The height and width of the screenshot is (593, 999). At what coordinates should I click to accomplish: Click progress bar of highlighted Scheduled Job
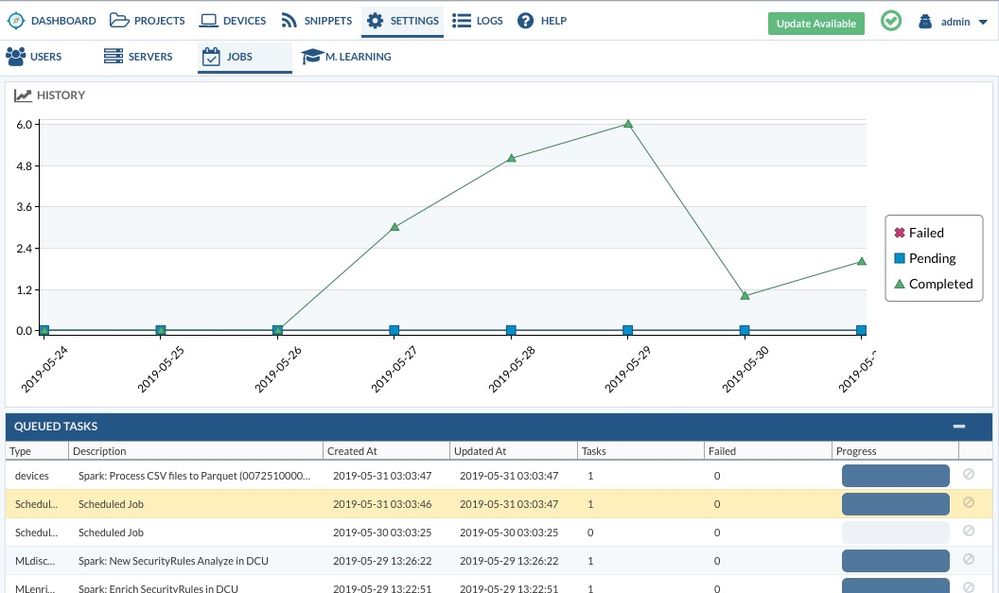(x=895, y=504)
